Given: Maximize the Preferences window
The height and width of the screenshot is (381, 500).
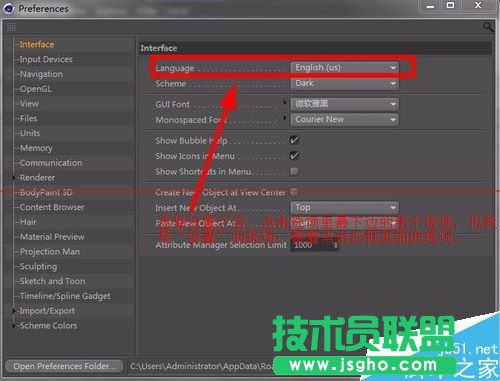Looking at the screenshot, I should (450, 6).
